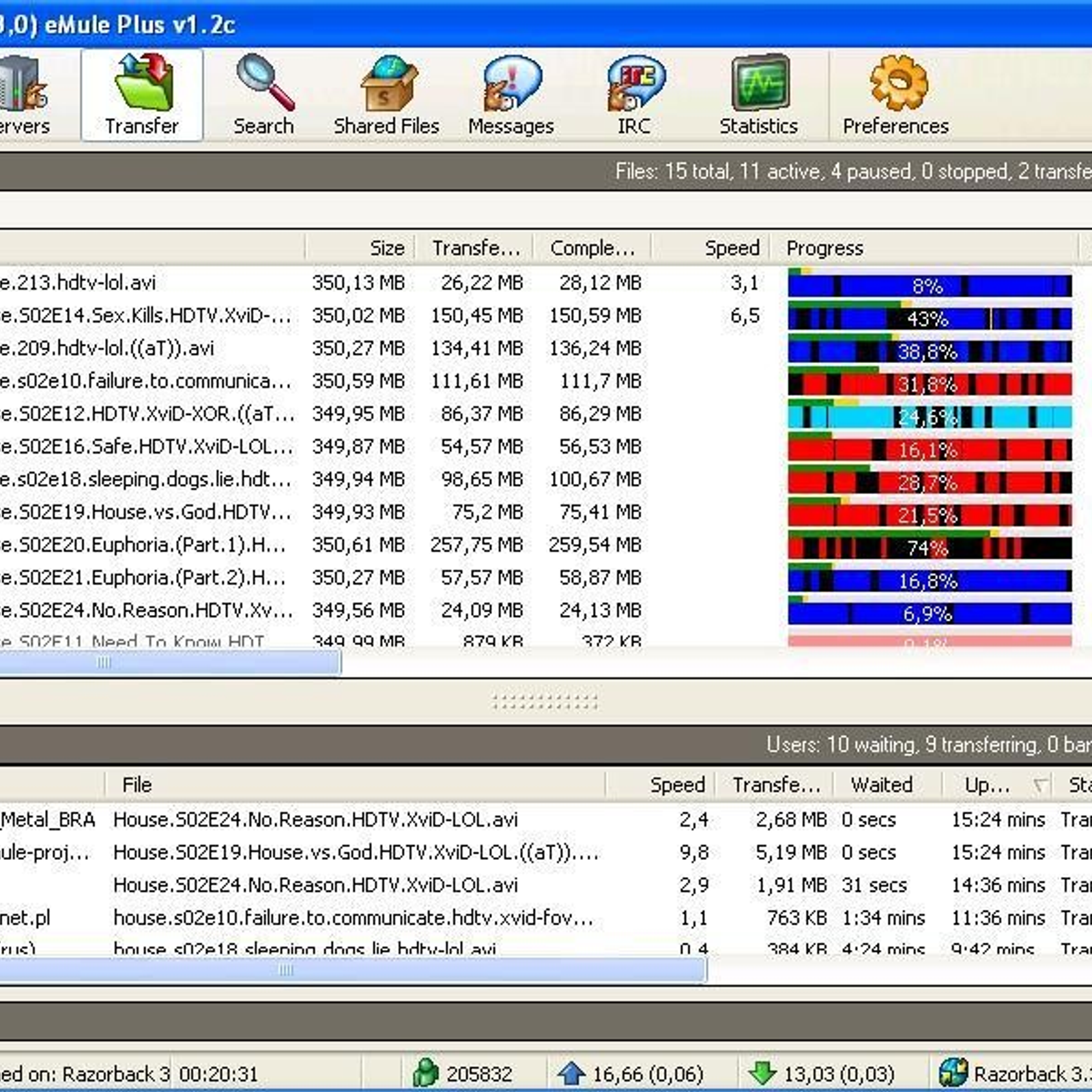This screenshot has width=1092, height=1092.
Task: Click the users count icon in status bar
Action: coord(426,1073)
